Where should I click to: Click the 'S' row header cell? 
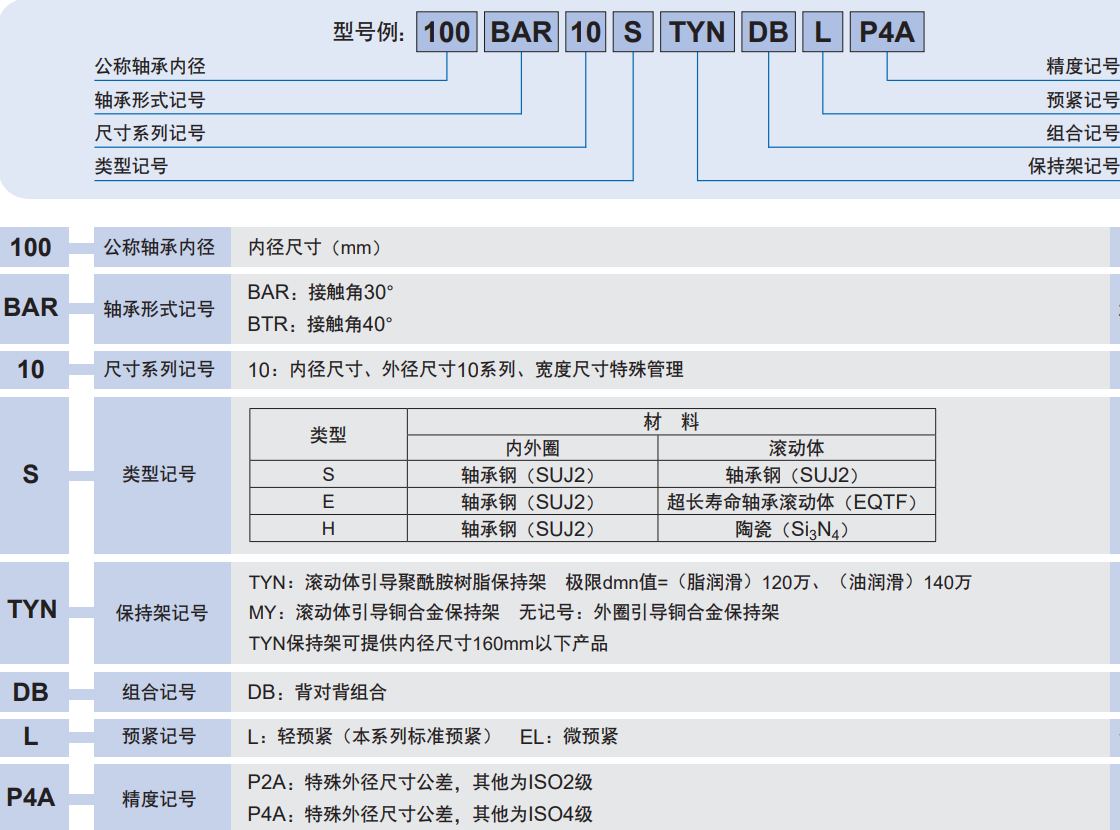coord(34,475)
